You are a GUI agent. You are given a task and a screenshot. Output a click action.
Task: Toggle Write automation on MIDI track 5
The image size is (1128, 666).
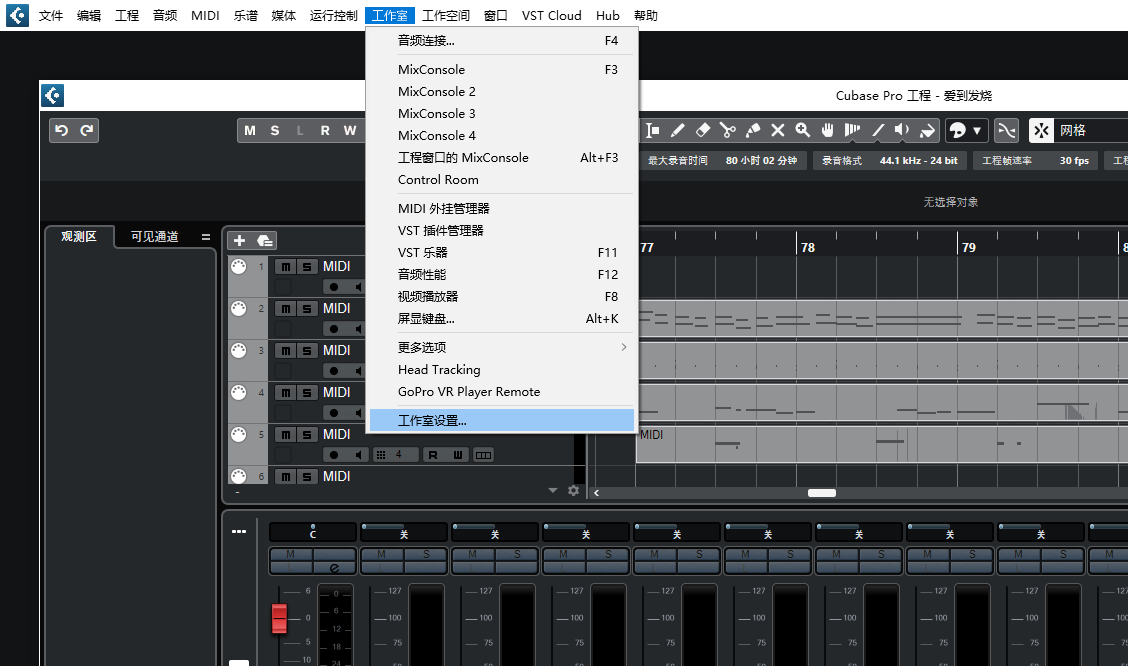tap(458, 455)
